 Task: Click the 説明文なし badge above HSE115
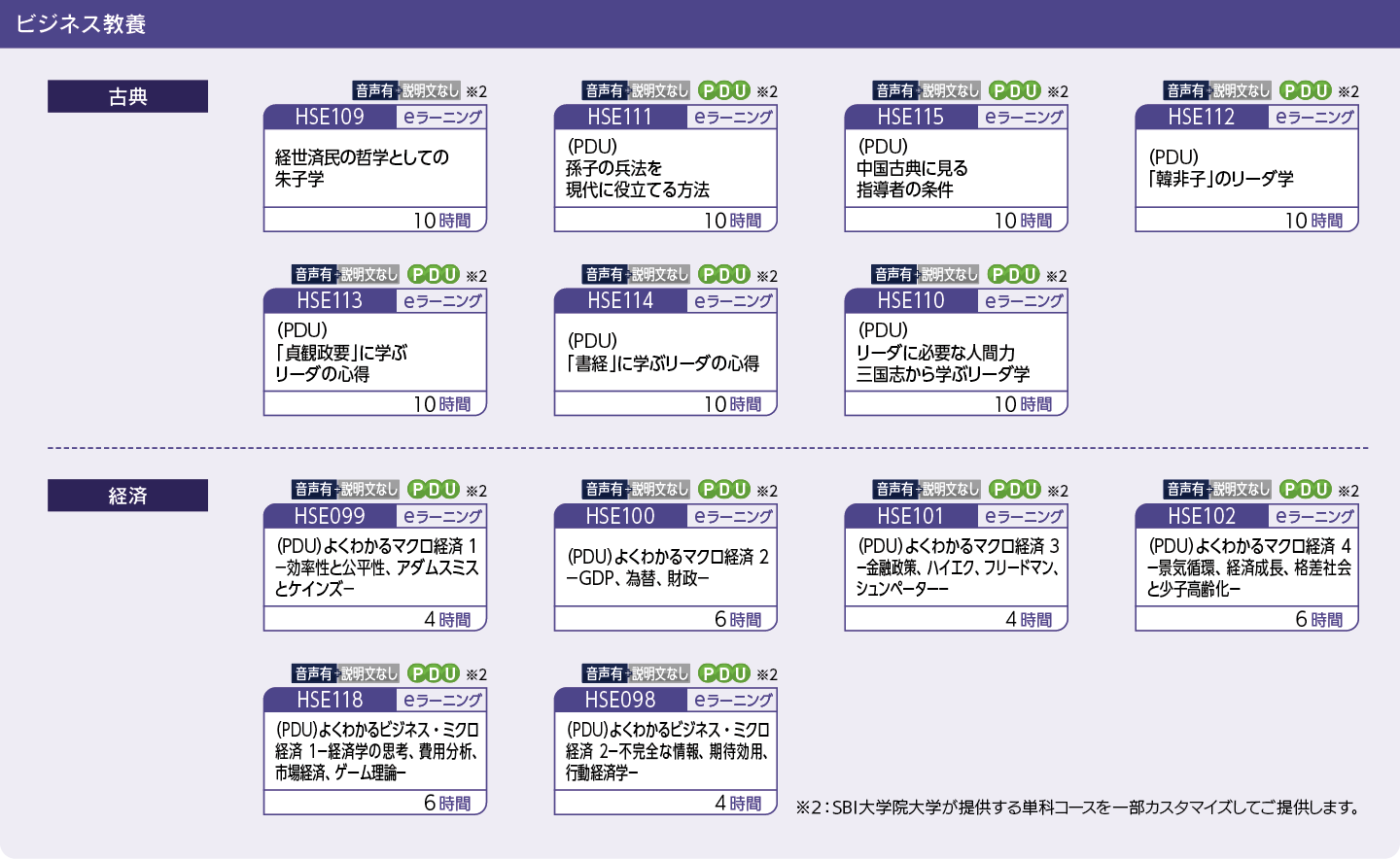pos(950,90)
